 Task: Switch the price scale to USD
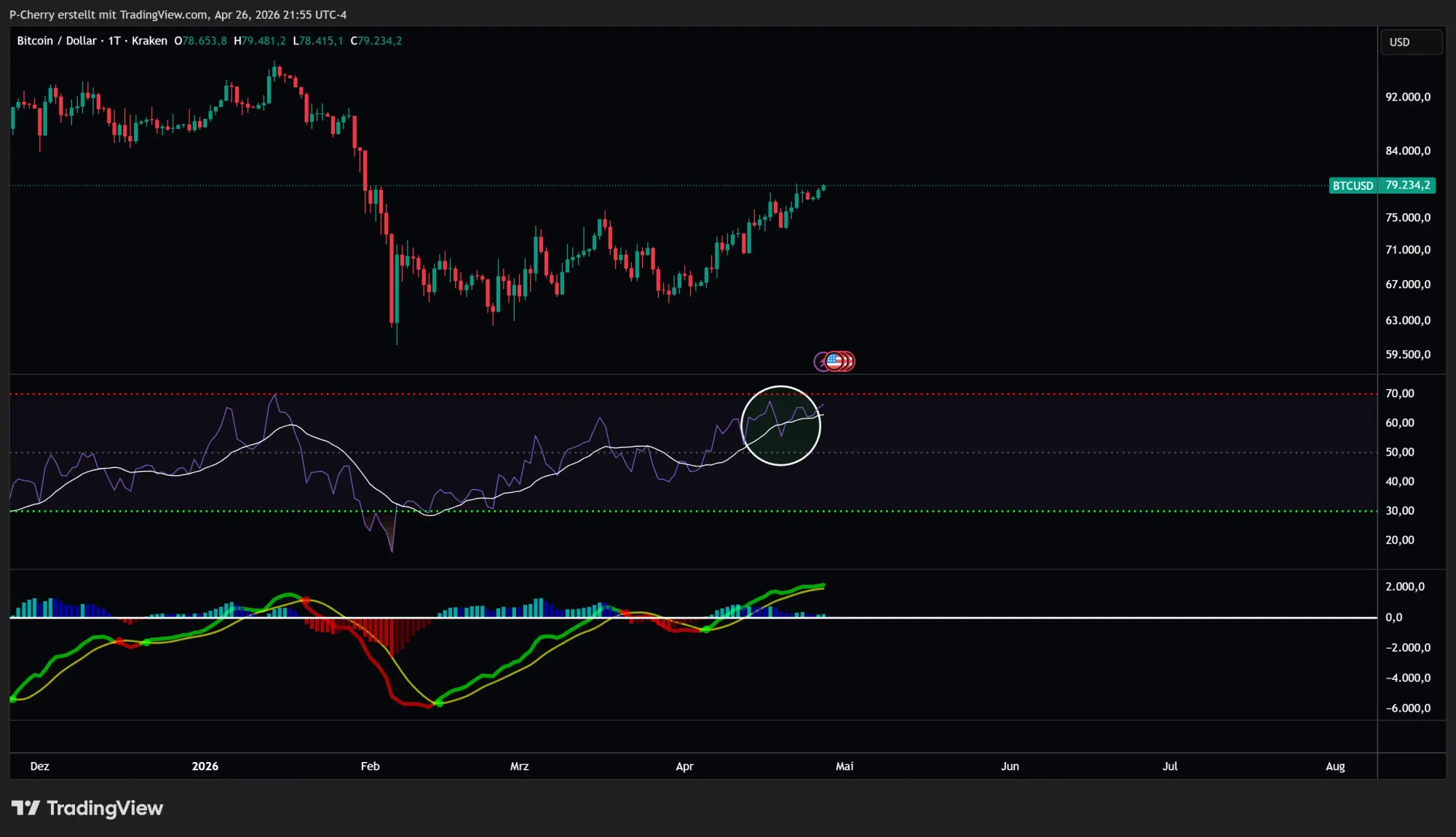pyautogui.click(x=1410, y=41)
